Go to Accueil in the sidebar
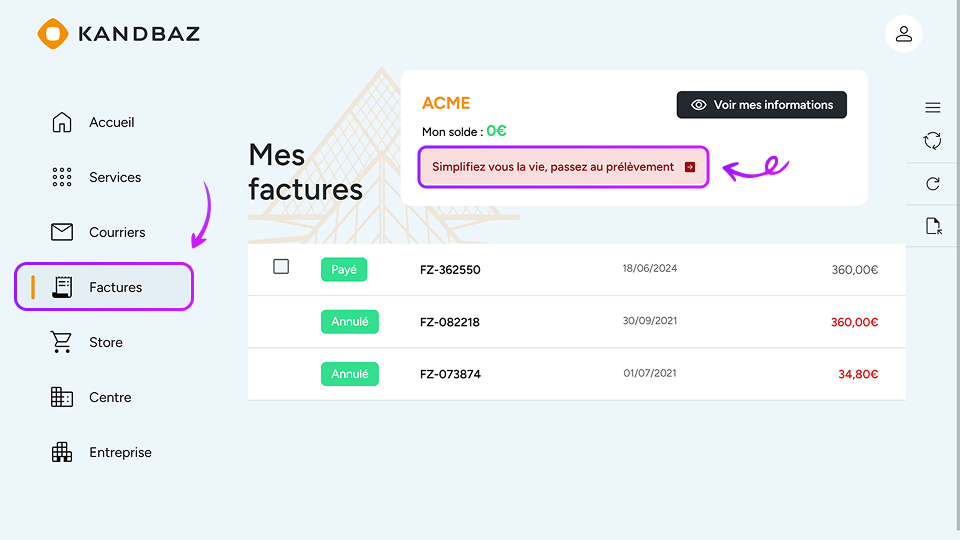Viewport: 960px width, 540px height. [x=111, y=122]
